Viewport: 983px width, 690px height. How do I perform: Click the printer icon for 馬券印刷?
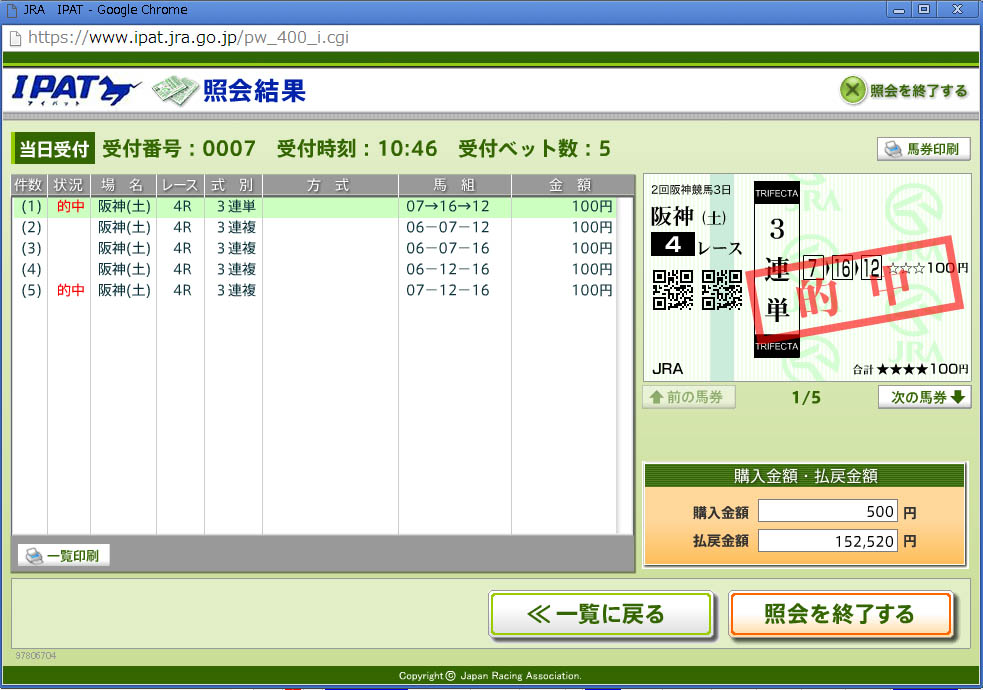click(893, 150)
